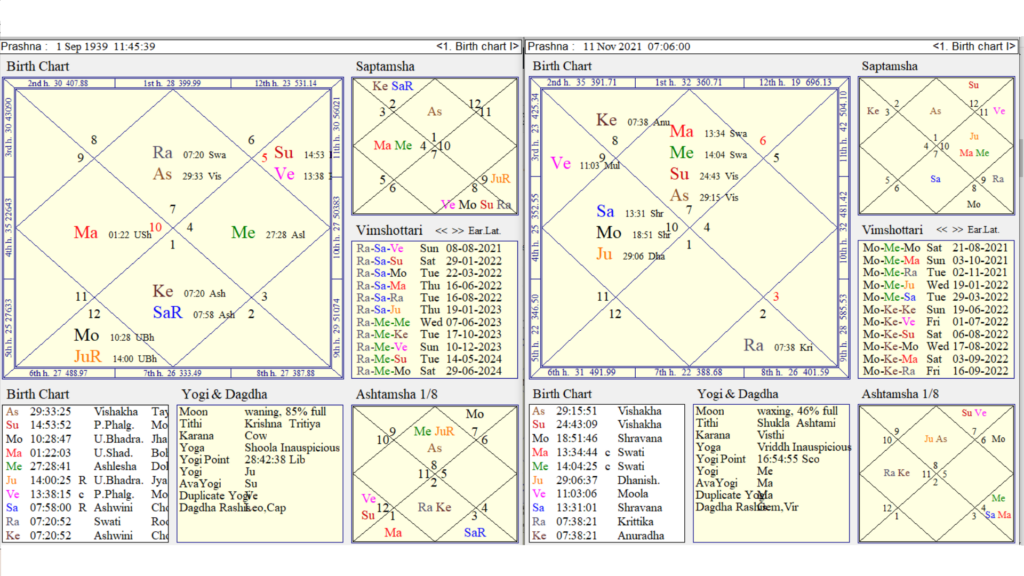
Task: Select the Ra-Sa-Ve dasha row dated 08-08-2021
Action: point(429,248)
